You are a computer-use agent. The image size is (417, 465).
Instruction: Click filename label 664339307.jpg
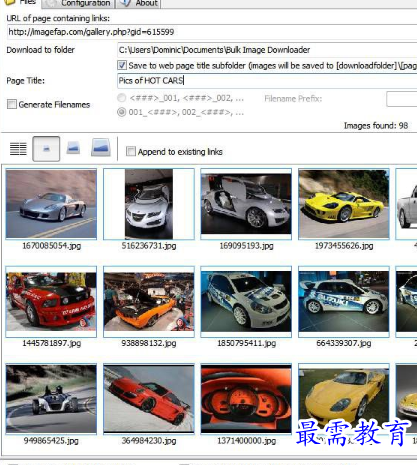344,343
